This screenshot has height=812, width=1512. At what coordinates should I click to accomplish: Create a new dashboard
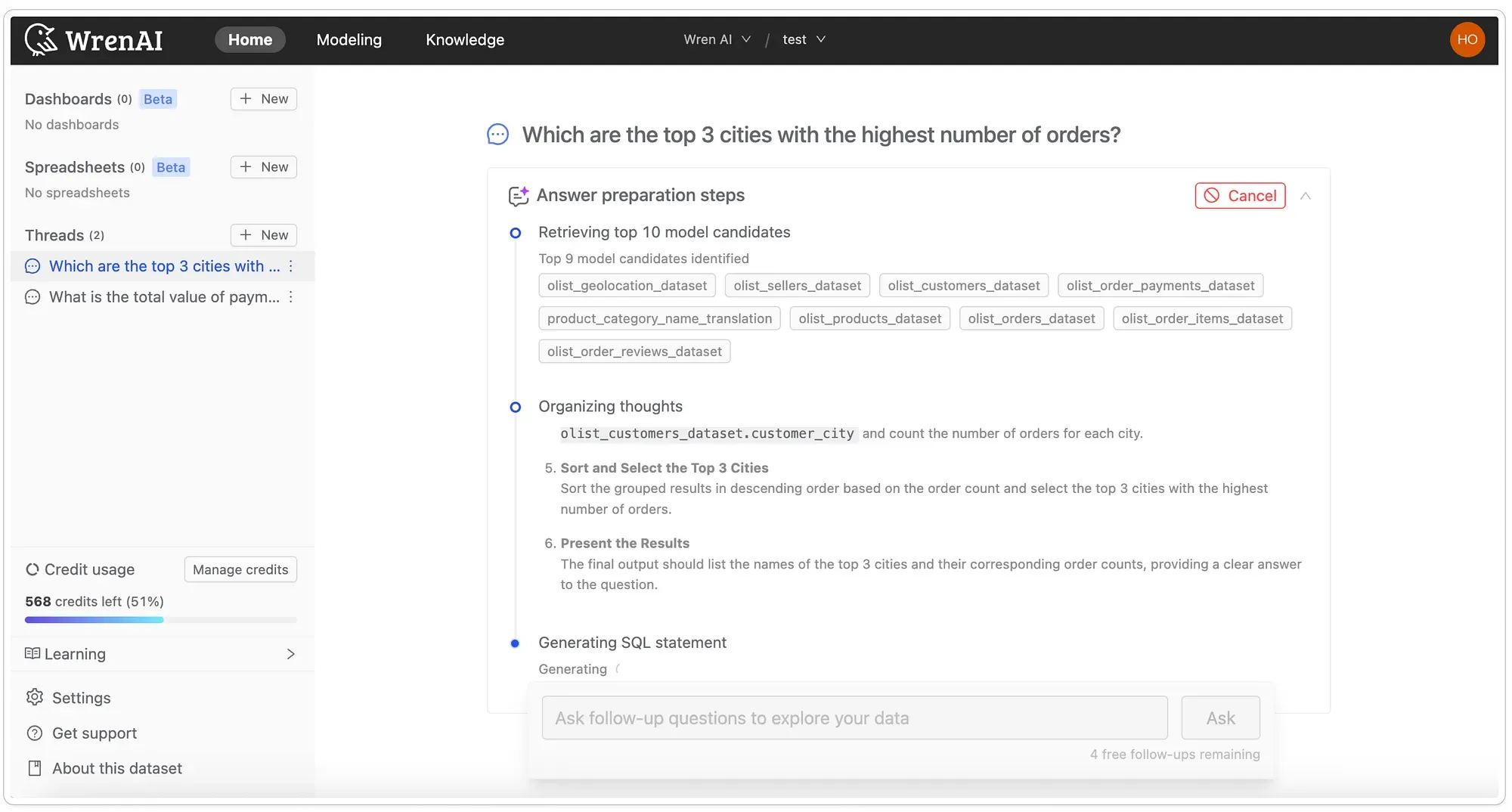[x=263, y=99]
